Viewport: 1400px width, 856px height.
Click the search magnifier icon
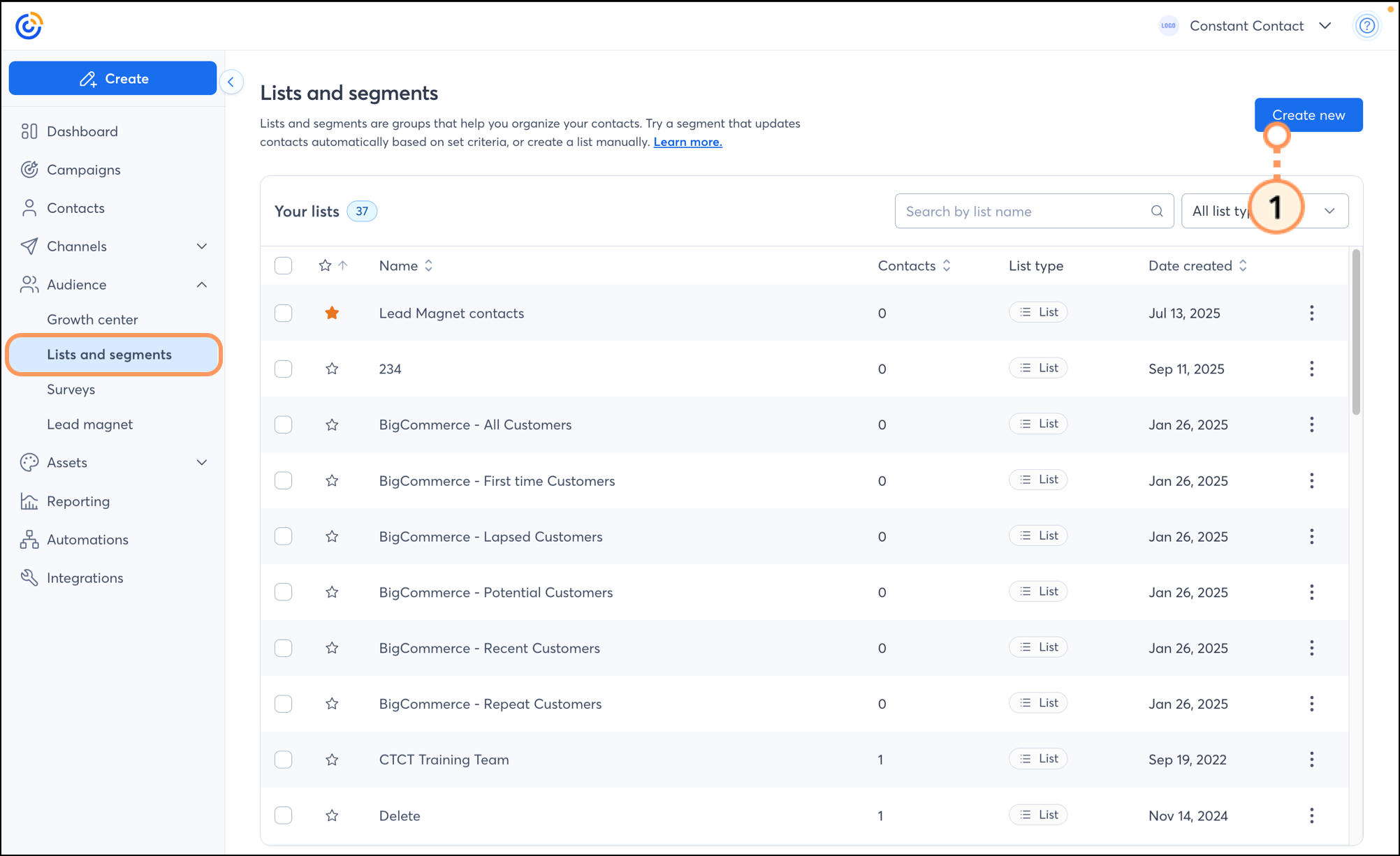[1157, 211]
